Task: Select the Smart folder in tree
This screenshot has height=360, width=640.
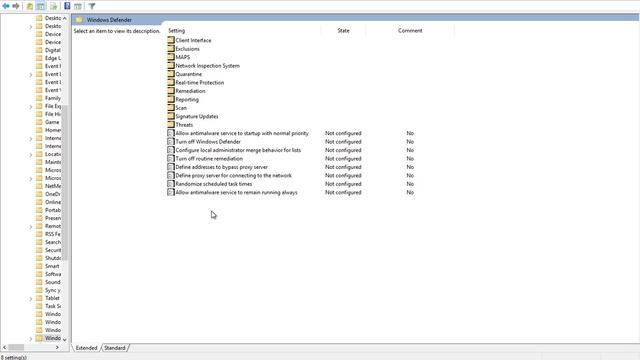Action: [52, 266]
